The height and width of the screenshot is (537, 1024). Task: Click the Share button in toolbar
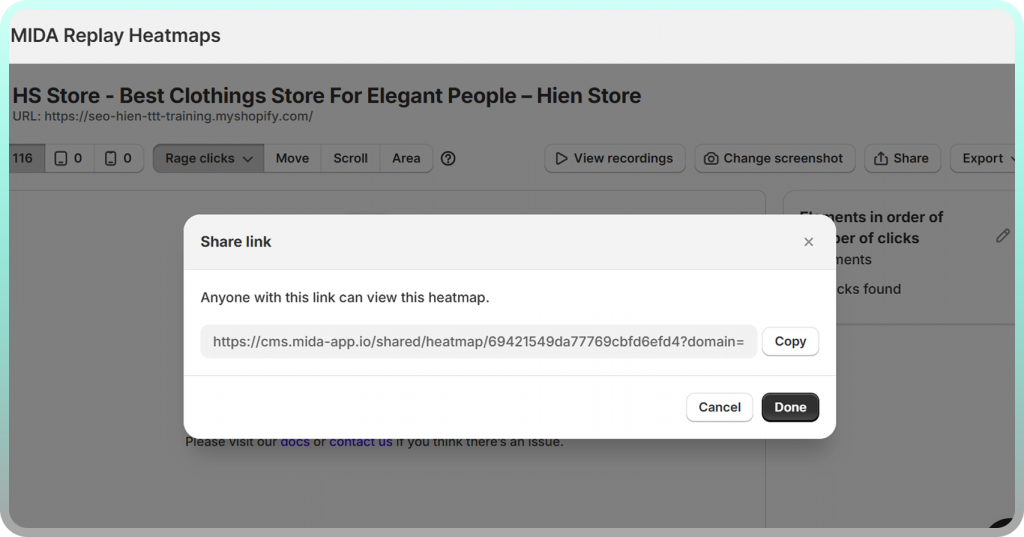pyautogui.click(x=901, y=158)
